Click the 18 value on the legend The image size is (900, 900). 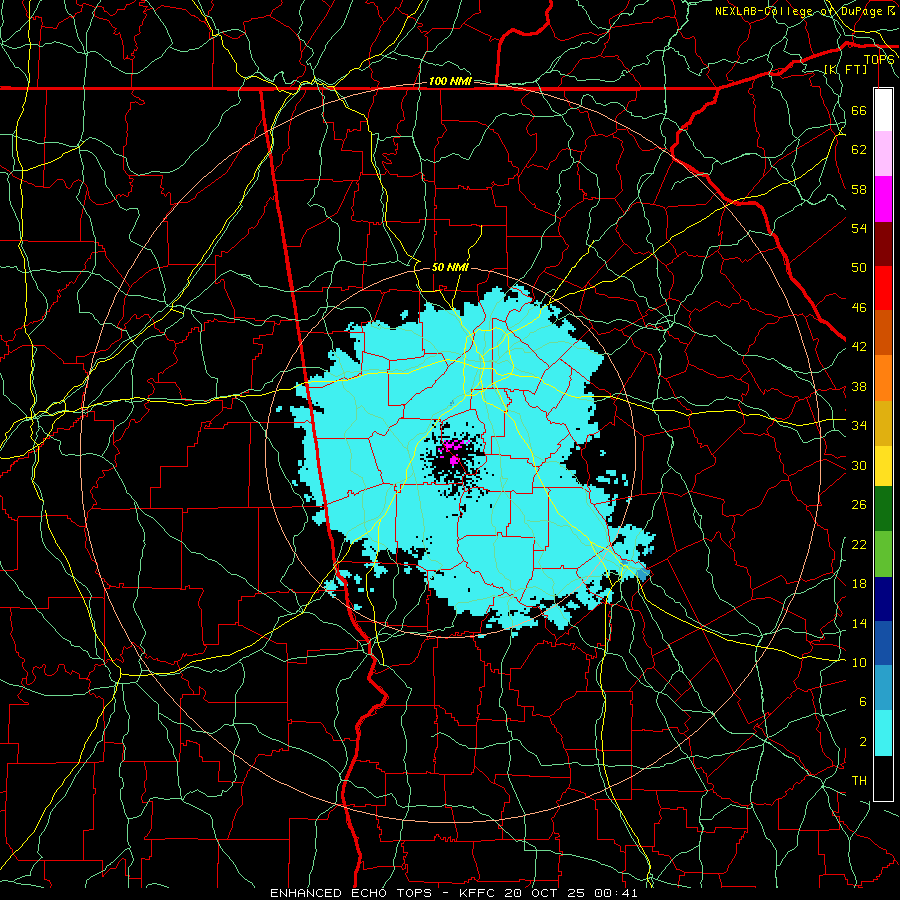859,584
